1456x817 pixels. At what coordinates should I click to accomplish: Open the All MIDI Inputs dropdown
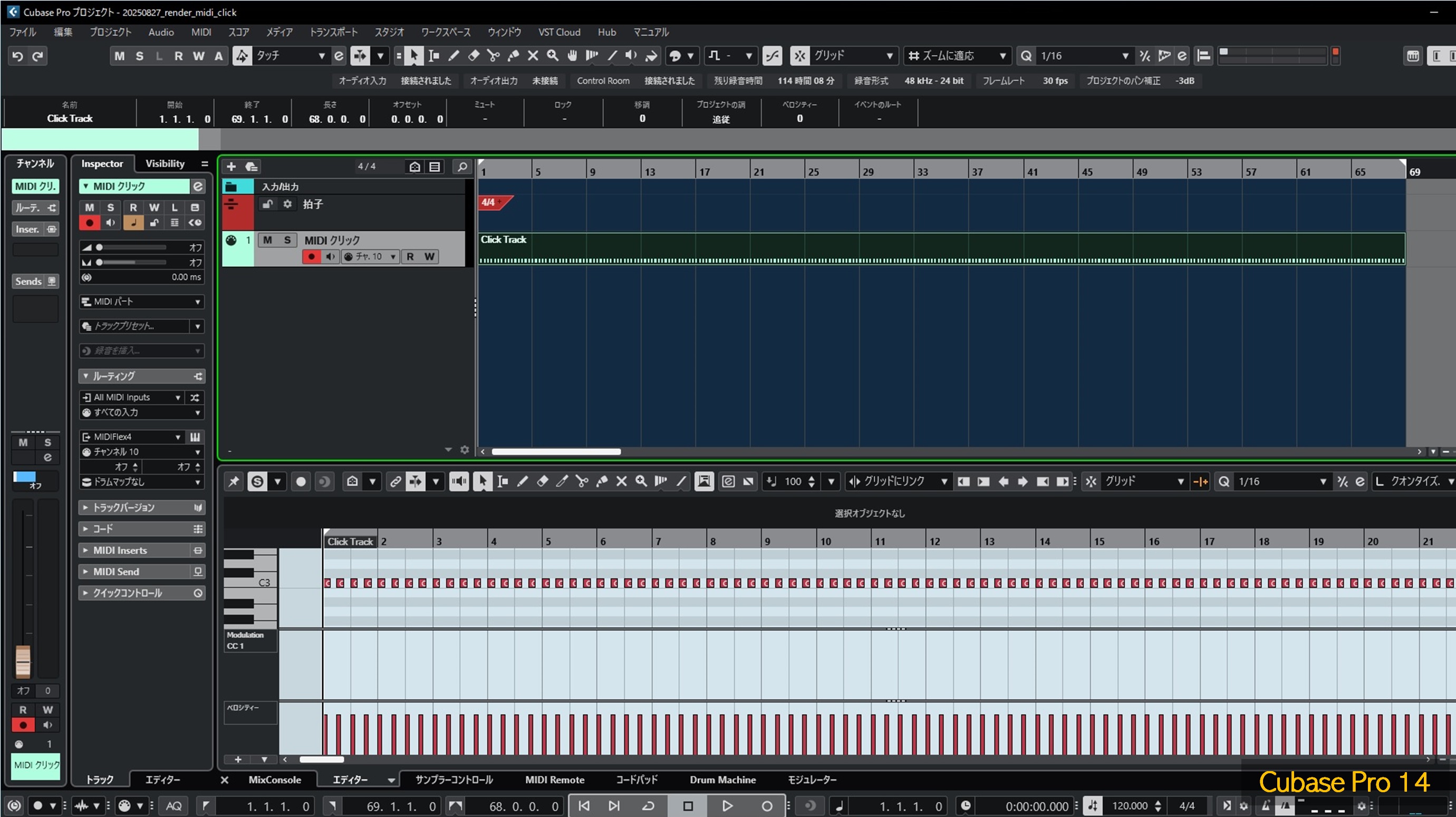coord(131,397)
